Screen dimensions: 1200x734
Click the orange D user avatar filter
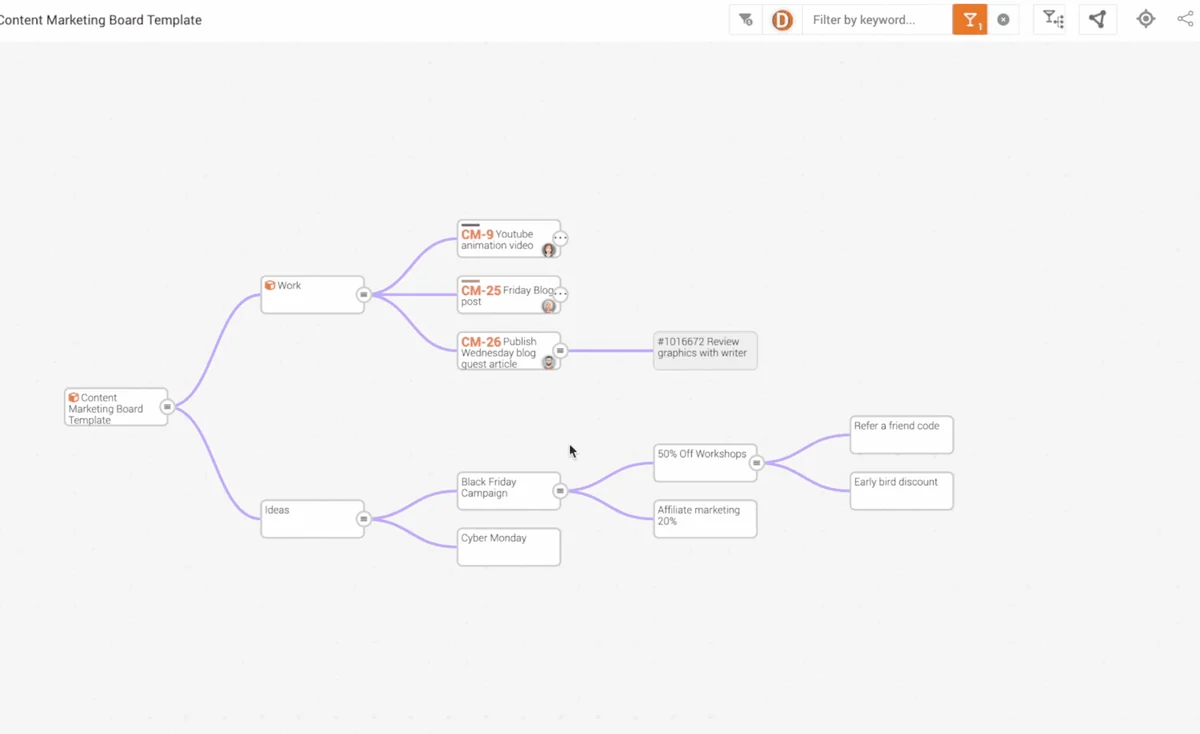[x=782, y=20]
